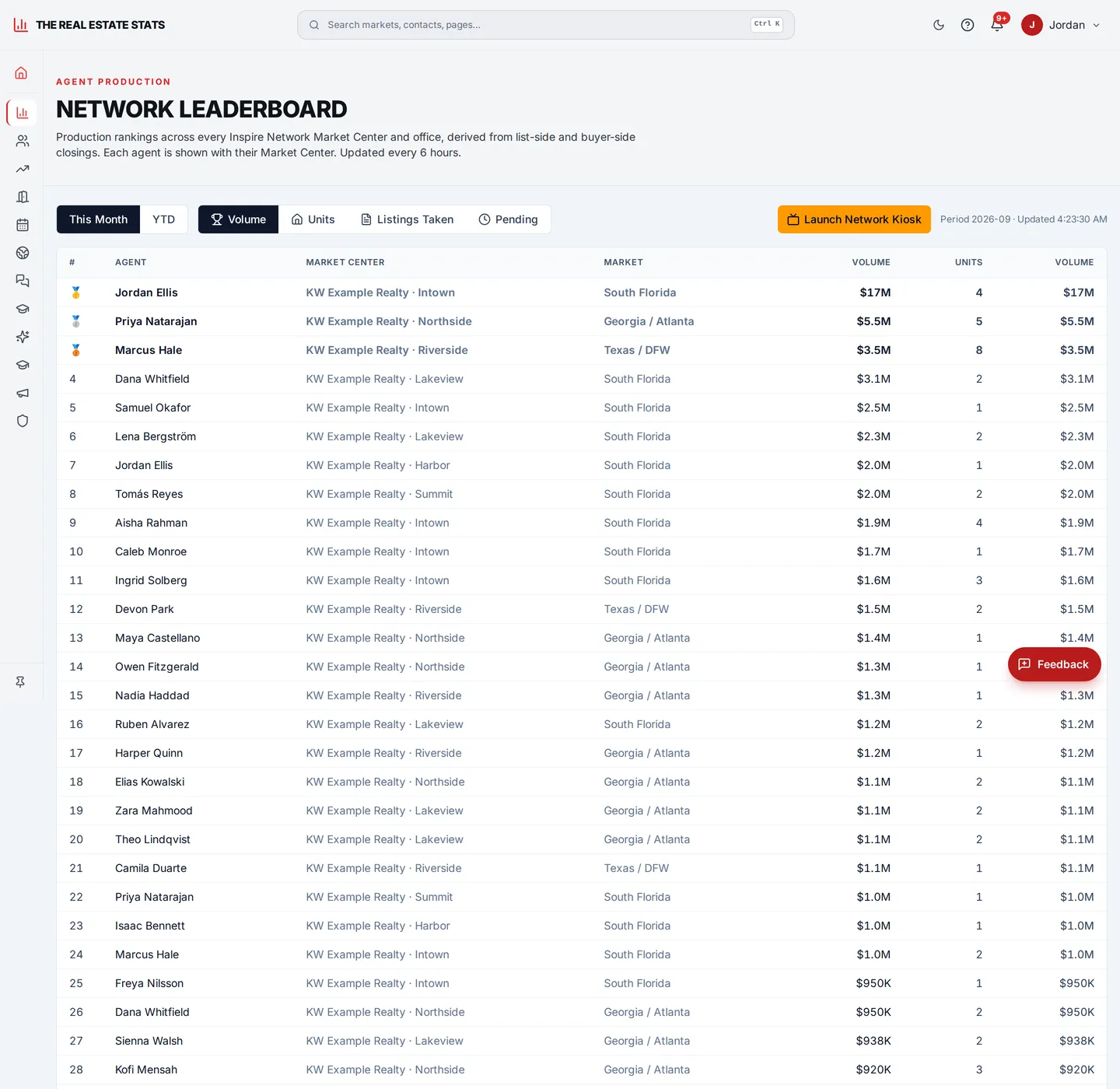Image resolution: width=1120 pixels, height=1089 pixels.
Task: Toggle dark mode moon icon
Action: [x=939, y=25]
